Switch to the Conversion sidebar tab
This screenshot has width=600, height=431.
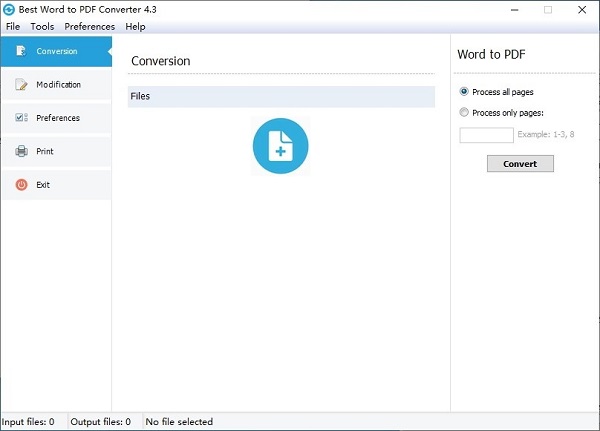tap(56, 51)
